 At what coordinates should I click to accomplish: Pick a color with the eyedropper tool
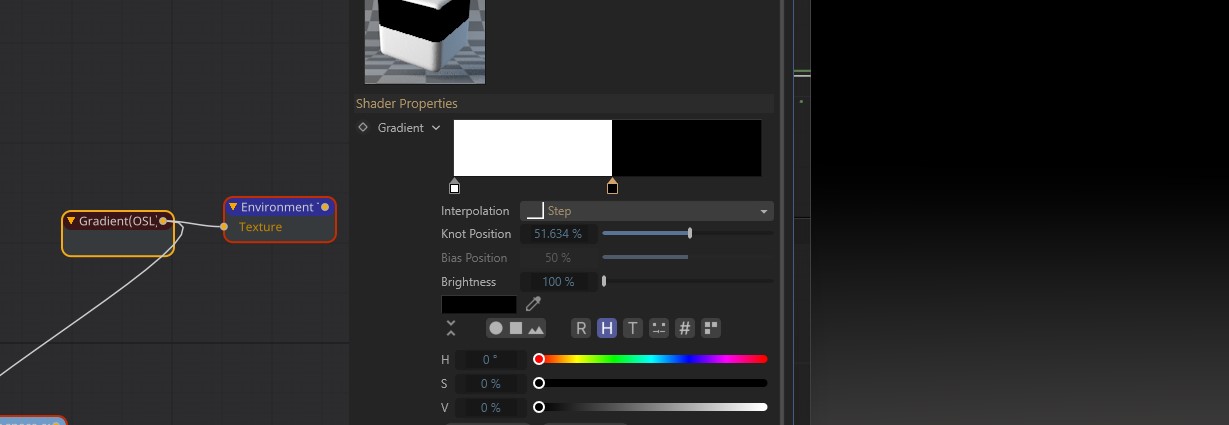pyautogui.click(x=533, y=304)
